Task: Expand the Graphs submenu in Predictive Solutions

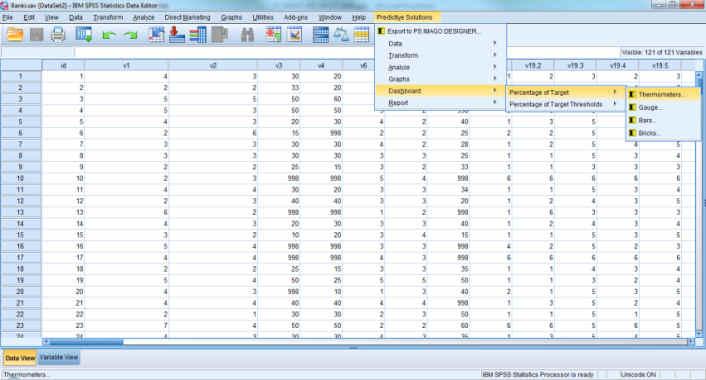Action: point(440,79)
